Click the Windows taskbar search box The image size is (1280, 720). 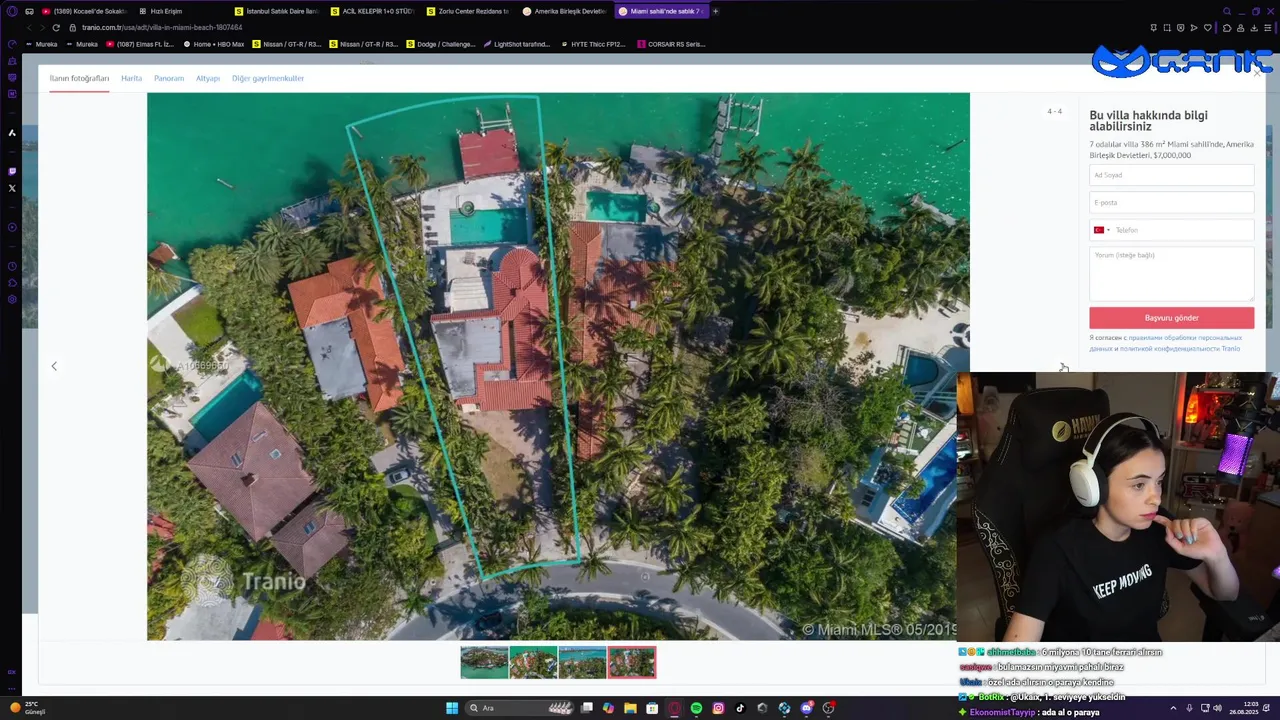(x=520, y=708)
